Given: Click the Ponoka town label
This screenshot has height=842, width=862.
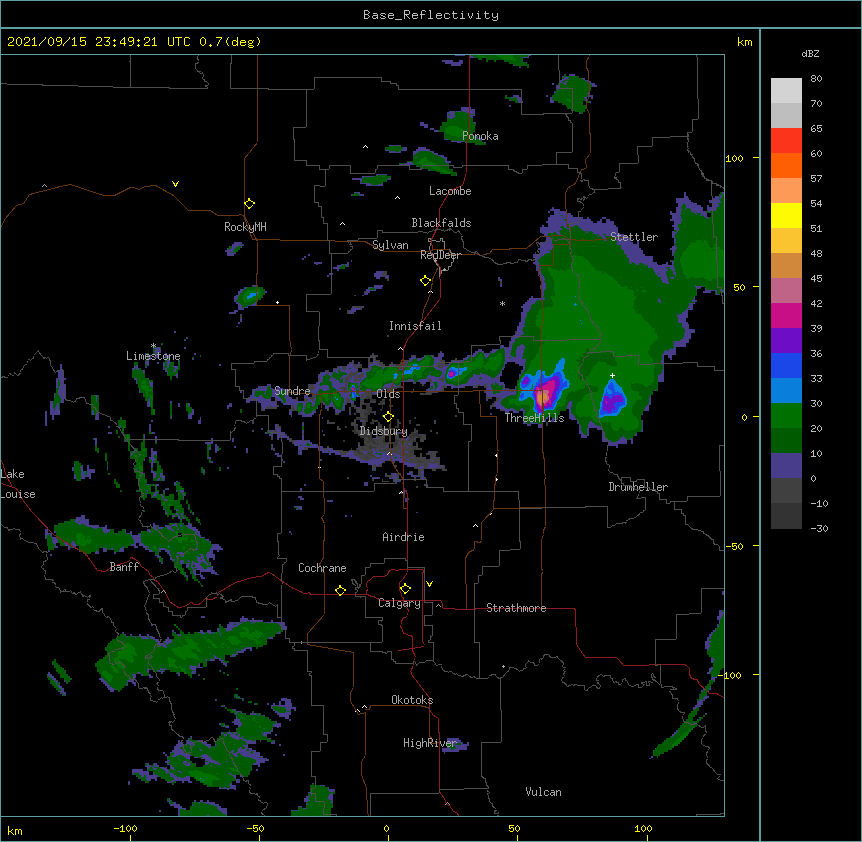Looking at the screenshot, I should pos(480,136).
